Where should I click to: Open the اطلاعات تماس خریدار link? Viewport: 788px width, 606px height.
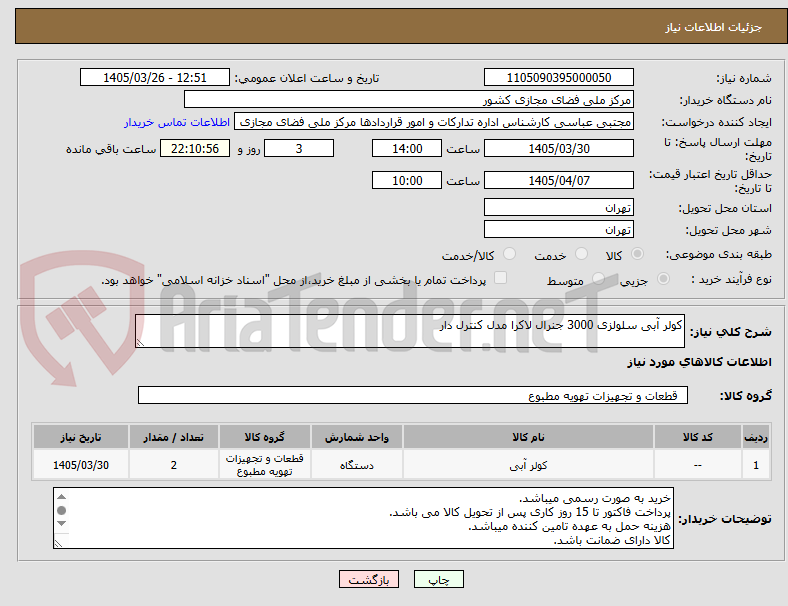tap(177, 122)
